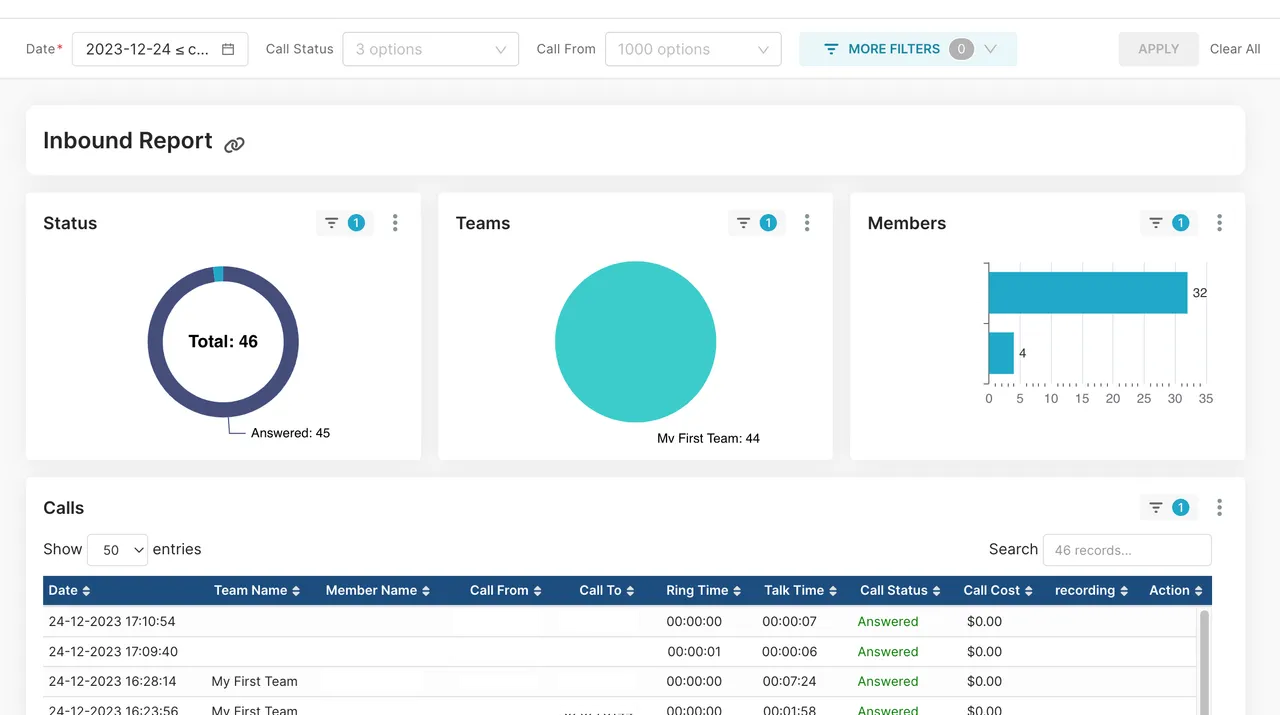Sort table by Action column

(x=1176, y=590)
